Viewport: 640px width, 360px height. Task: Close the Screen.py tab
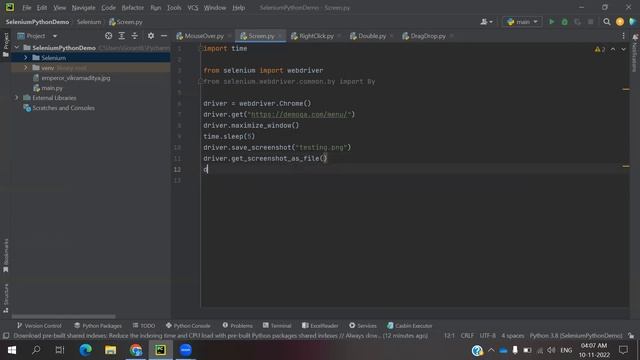280,36
